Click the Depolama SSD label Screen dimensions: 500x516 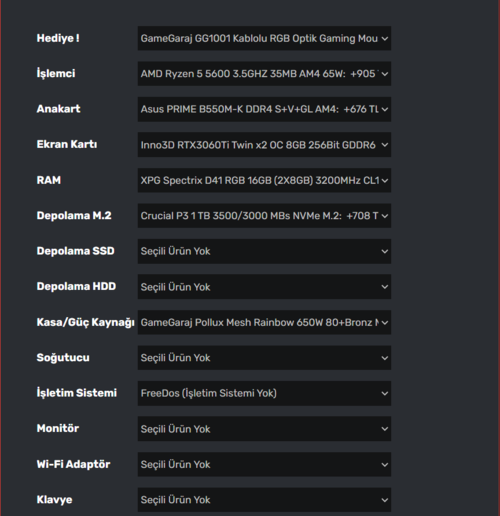(x=75, y=251)
